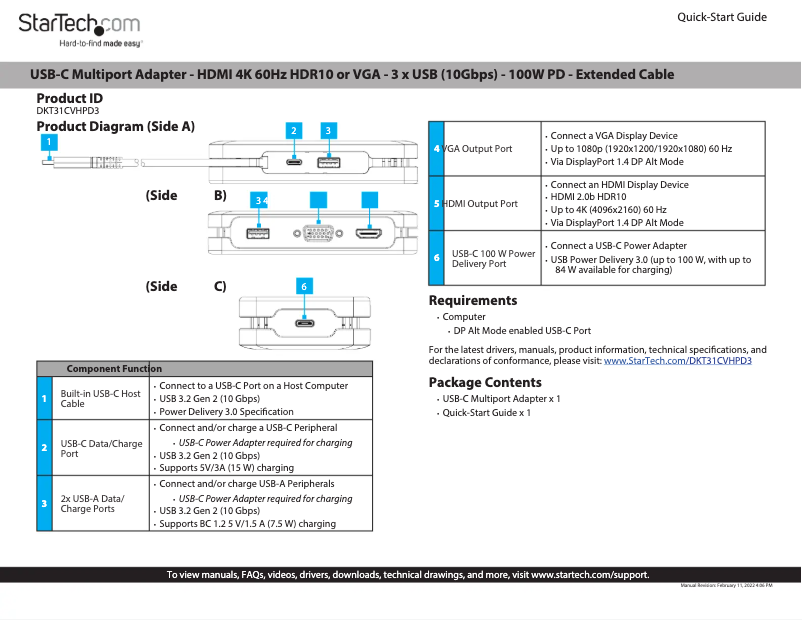The height and width of the screenshot is (620, 802).
Task: Click the Built-in USB-C Host Cable table cell
Action: click(100, 399)
